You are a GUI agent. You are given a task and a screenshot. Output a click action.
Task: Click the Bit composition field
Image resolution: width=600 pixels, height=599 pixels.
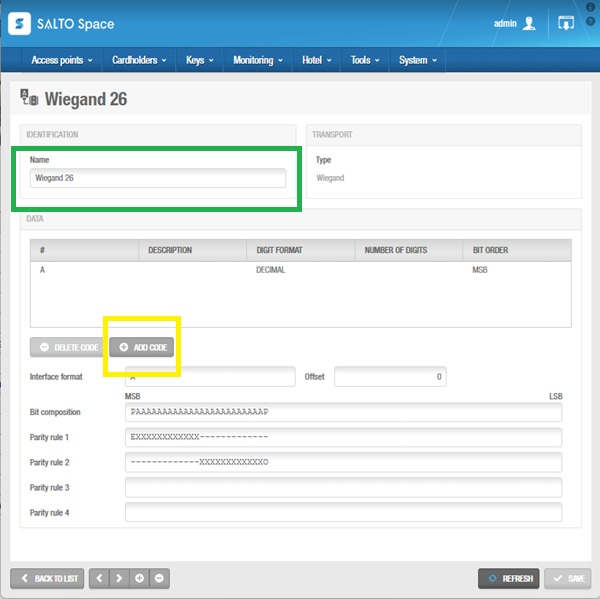click(343, 412)
